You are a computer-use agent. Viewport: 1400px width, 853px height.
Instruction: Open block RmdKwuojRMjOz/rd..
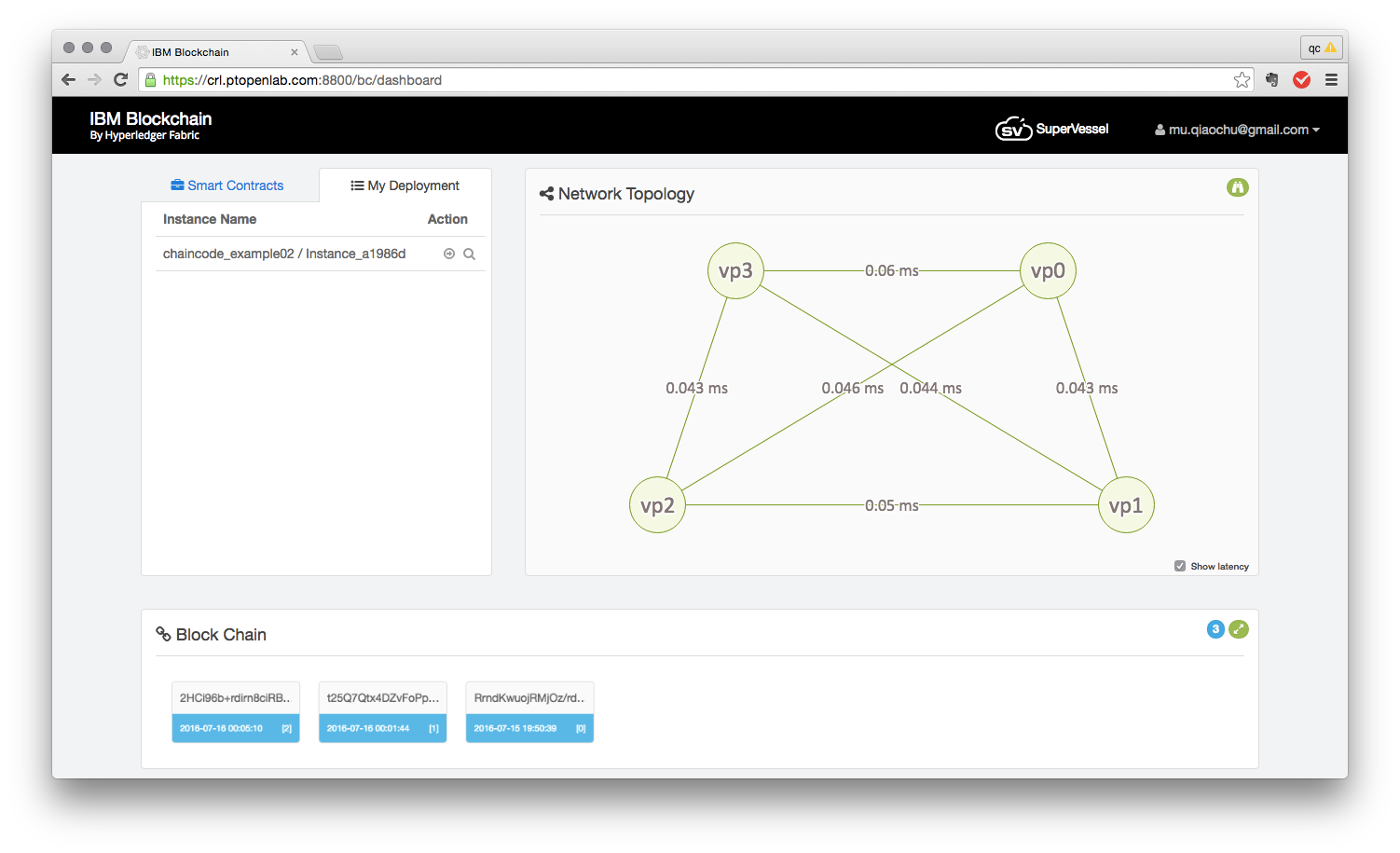pyautogui.click(x=529, y=712)
